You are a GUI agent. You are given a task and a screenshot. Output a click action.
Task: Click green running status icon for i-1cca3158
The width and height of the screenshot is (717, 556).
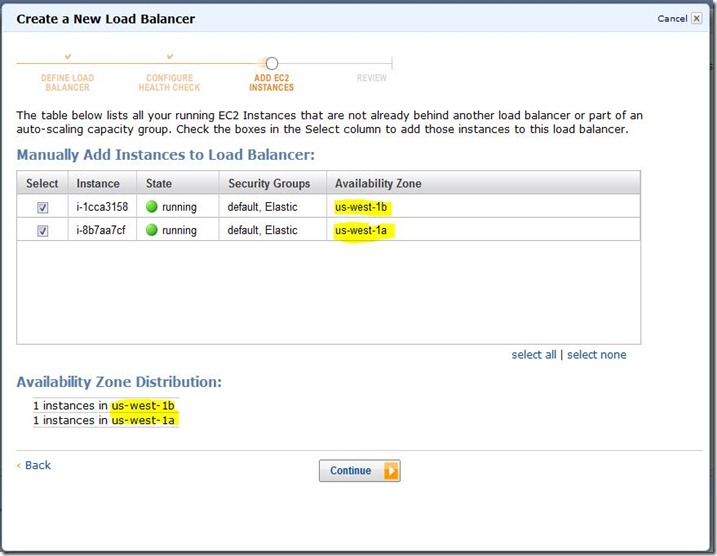click(152, 207)
